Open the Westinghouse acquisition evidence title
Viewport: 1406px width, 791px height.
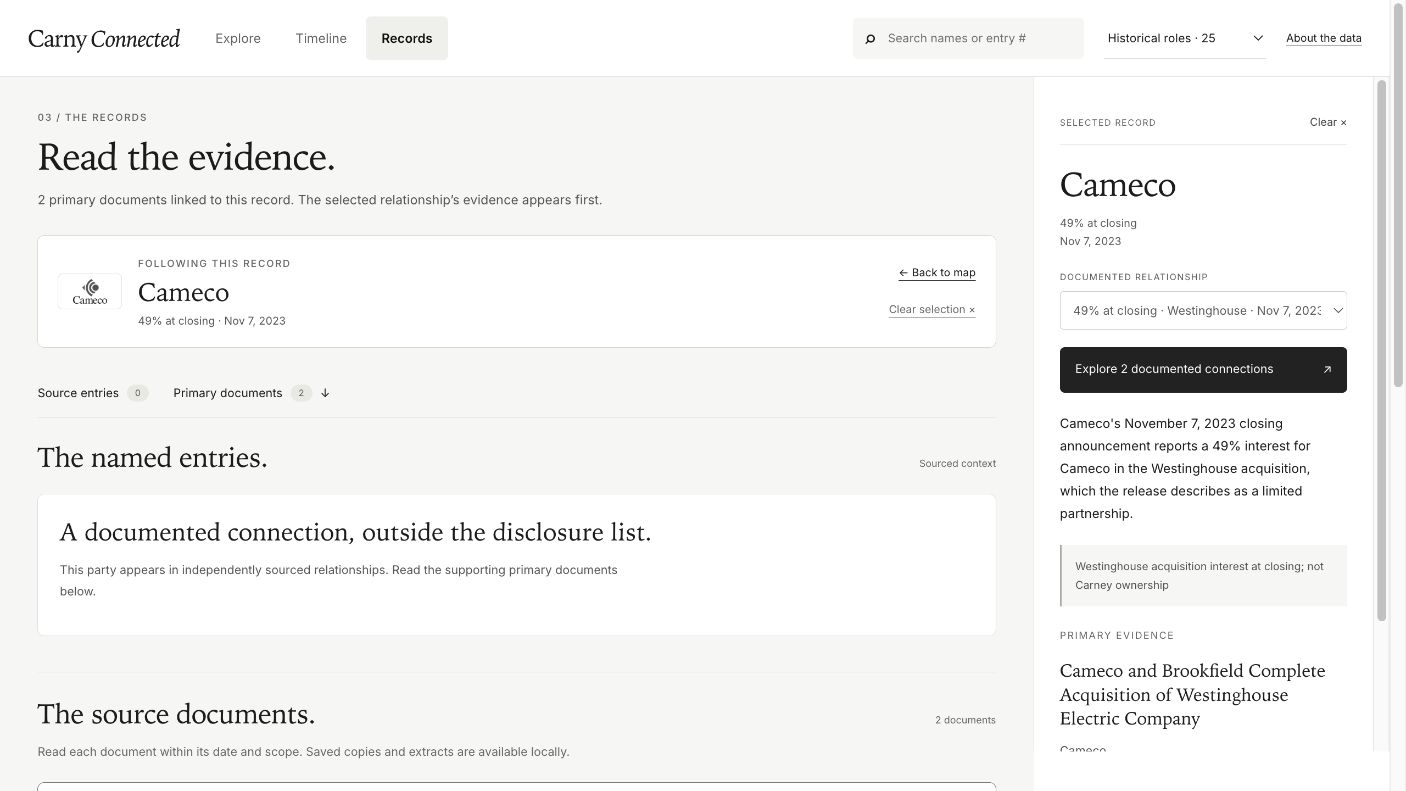pyautogui.click(x=1192, y=695)
